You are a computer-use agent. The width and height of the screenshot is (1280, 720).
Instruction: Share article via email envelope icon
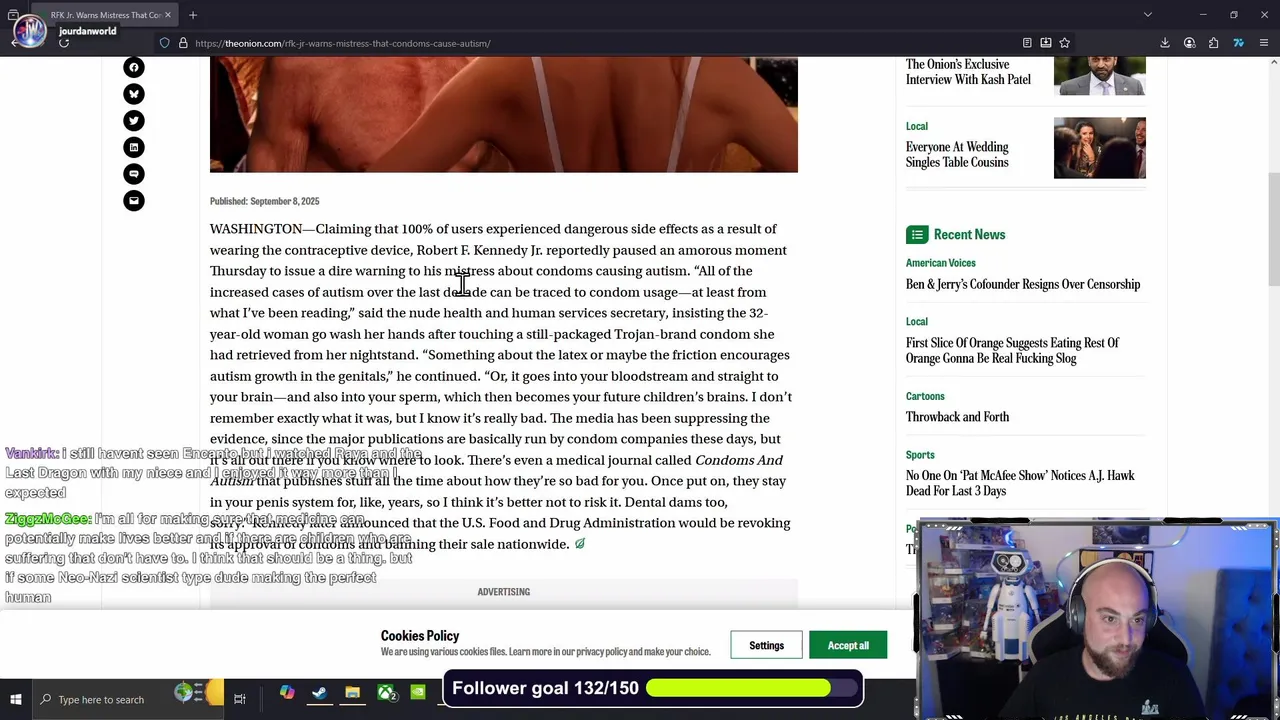133,201
